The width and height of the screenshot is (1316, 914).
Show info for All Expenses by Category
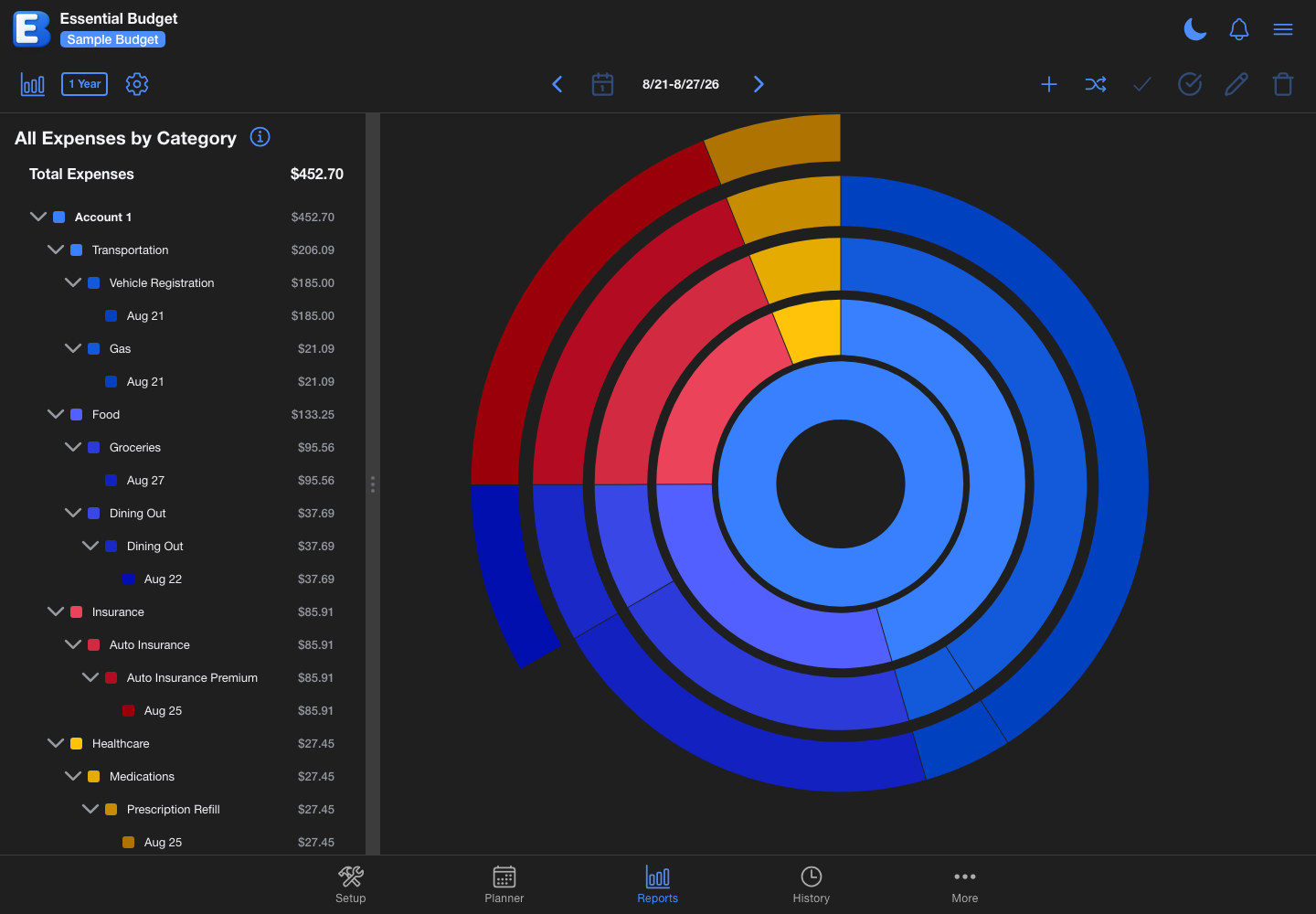260,137
